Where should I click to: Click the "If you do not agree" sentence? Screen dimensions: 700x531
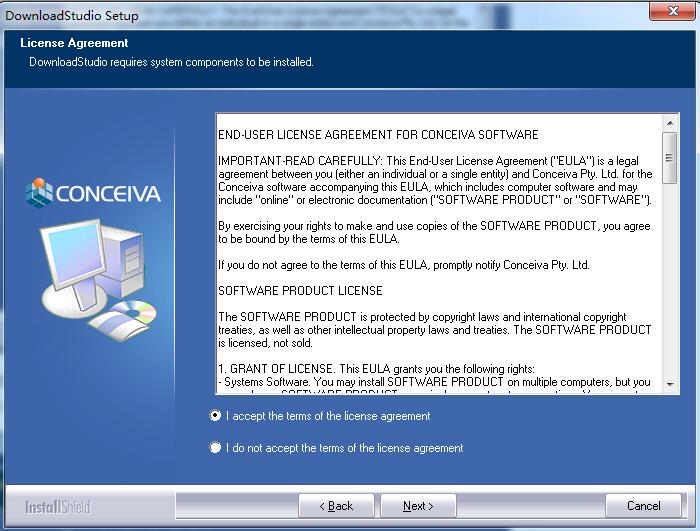pyautogui.click(x=404, y=265)
